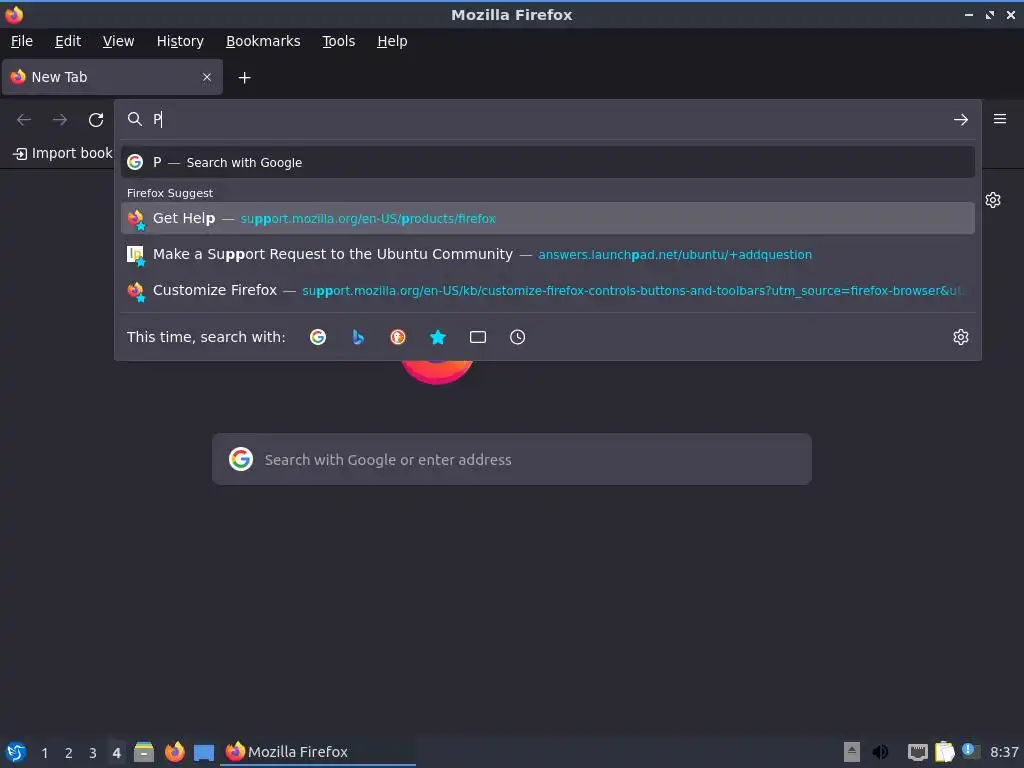Click the eject removable media tray icon
This screenshot has height=768, width=1024.
pos(852,752)
